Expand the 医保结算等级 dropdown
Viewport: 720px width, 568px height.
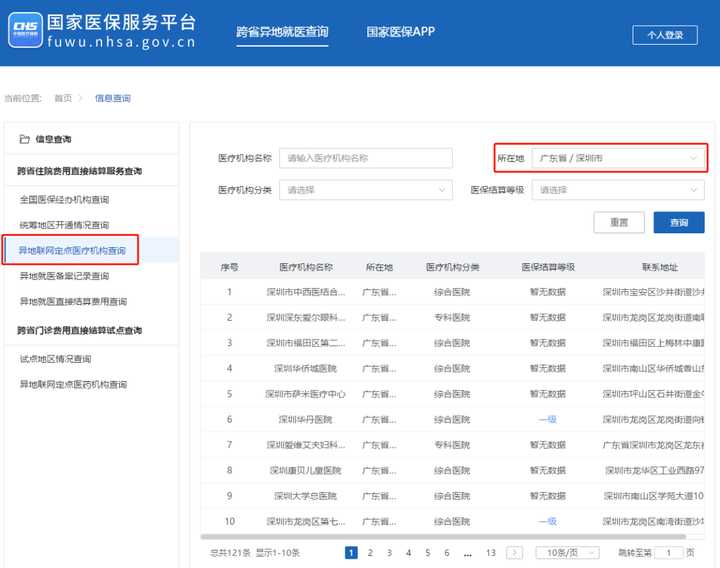(x=618, y=190)
